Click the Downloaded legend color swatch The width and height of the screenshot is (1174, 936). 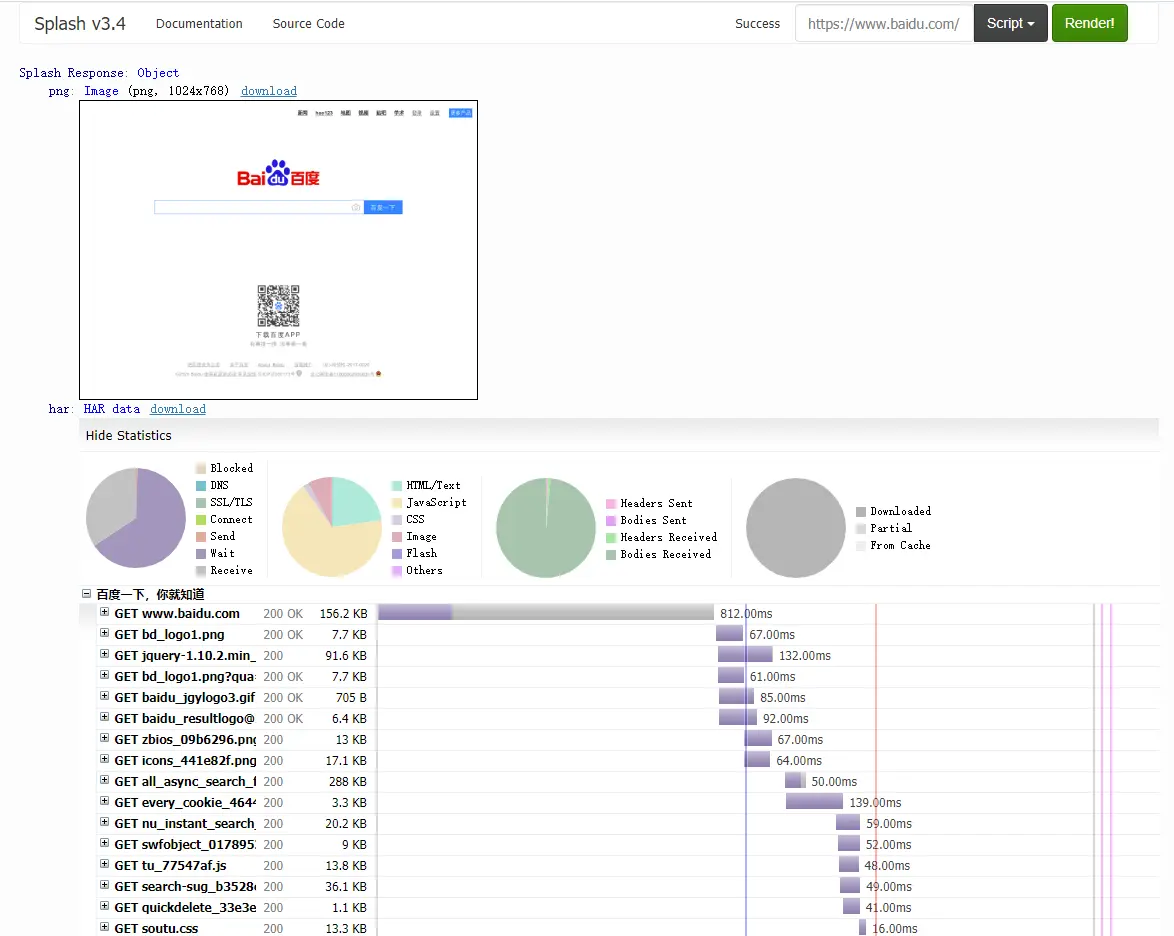(861, 511)
